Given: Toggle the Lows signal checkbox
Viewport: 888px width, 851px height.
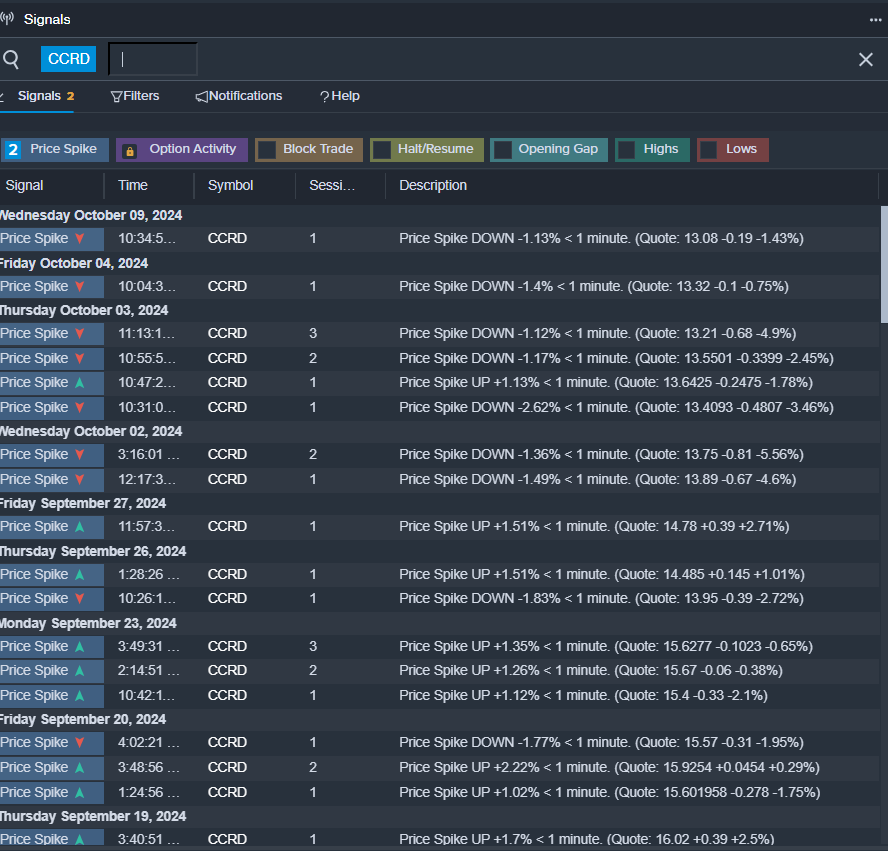Looking at the screenshot, I should 708,150.
